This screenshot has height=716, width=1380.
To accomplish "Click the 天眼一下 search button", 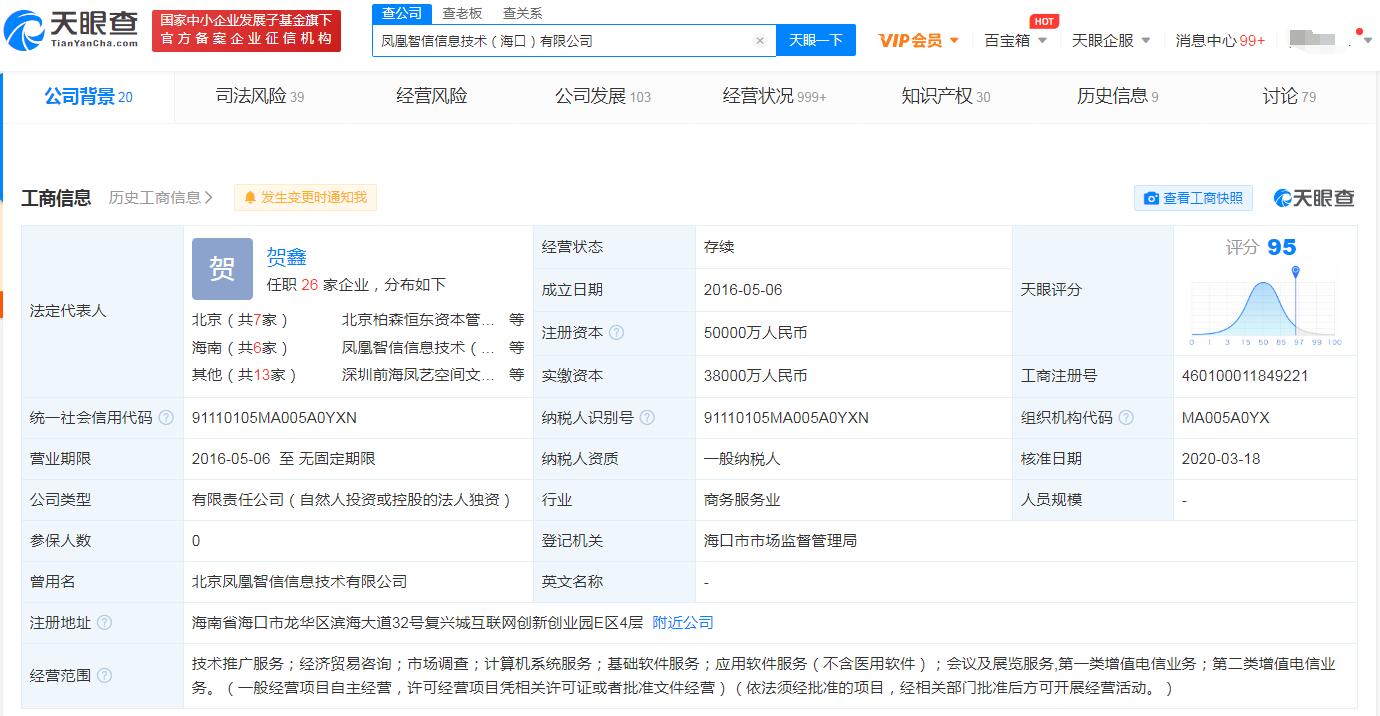I will pos(815,41).
